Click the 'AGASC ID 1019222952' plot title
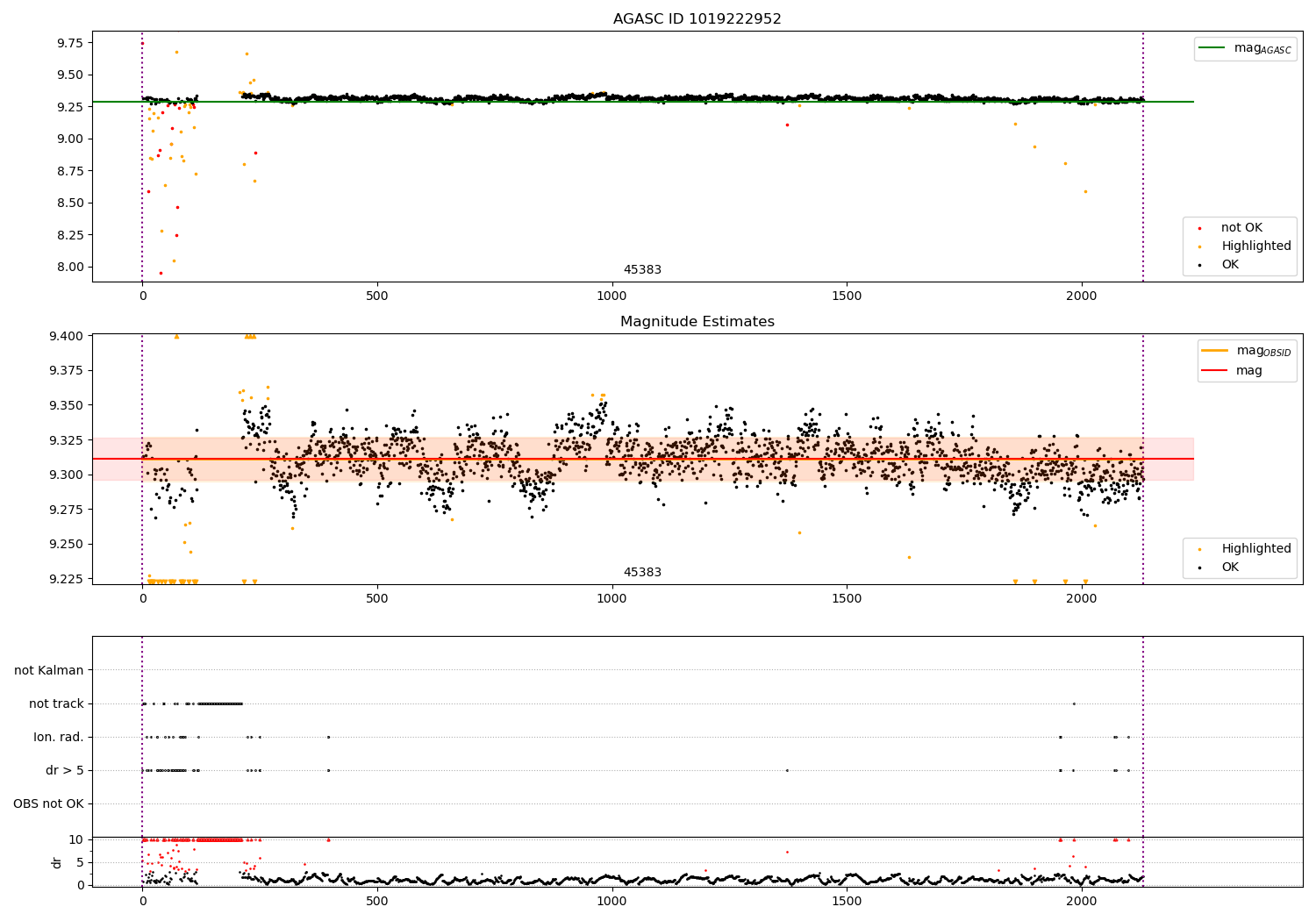The image size is (1316, 921). pyautogui.click(x=697, y=19)
